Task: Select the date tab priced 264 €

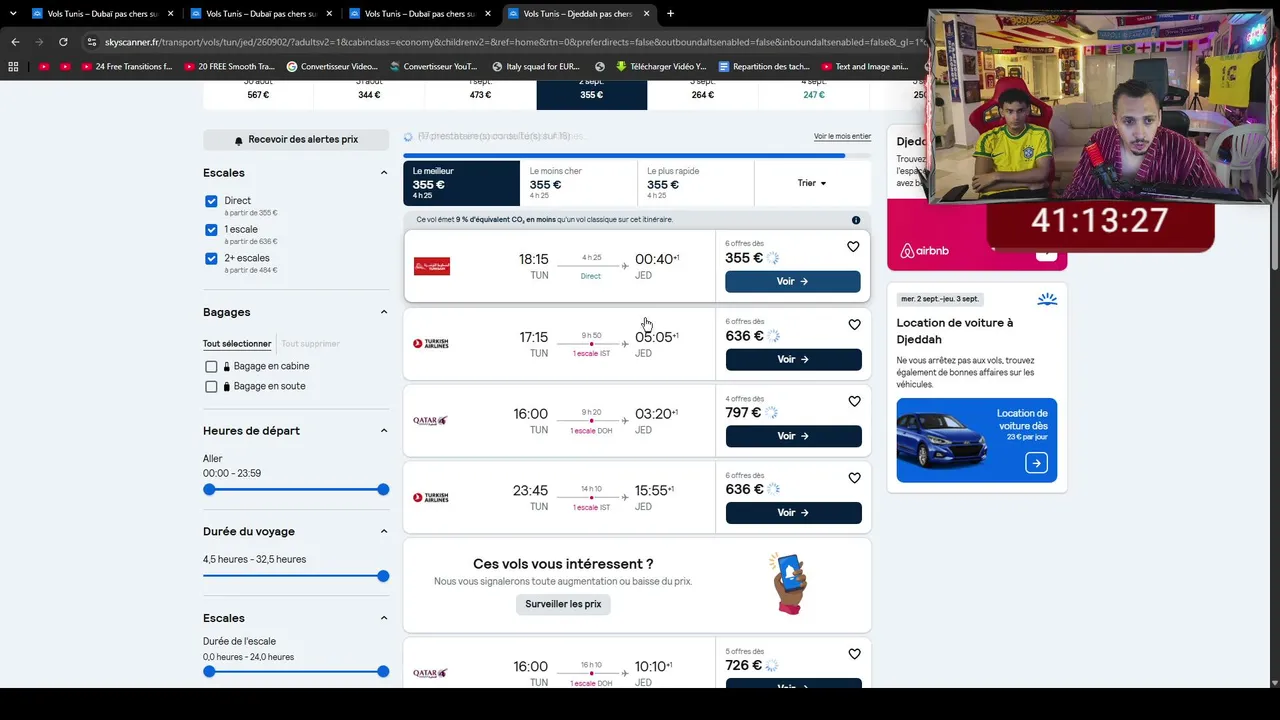Action: [703, 94]
